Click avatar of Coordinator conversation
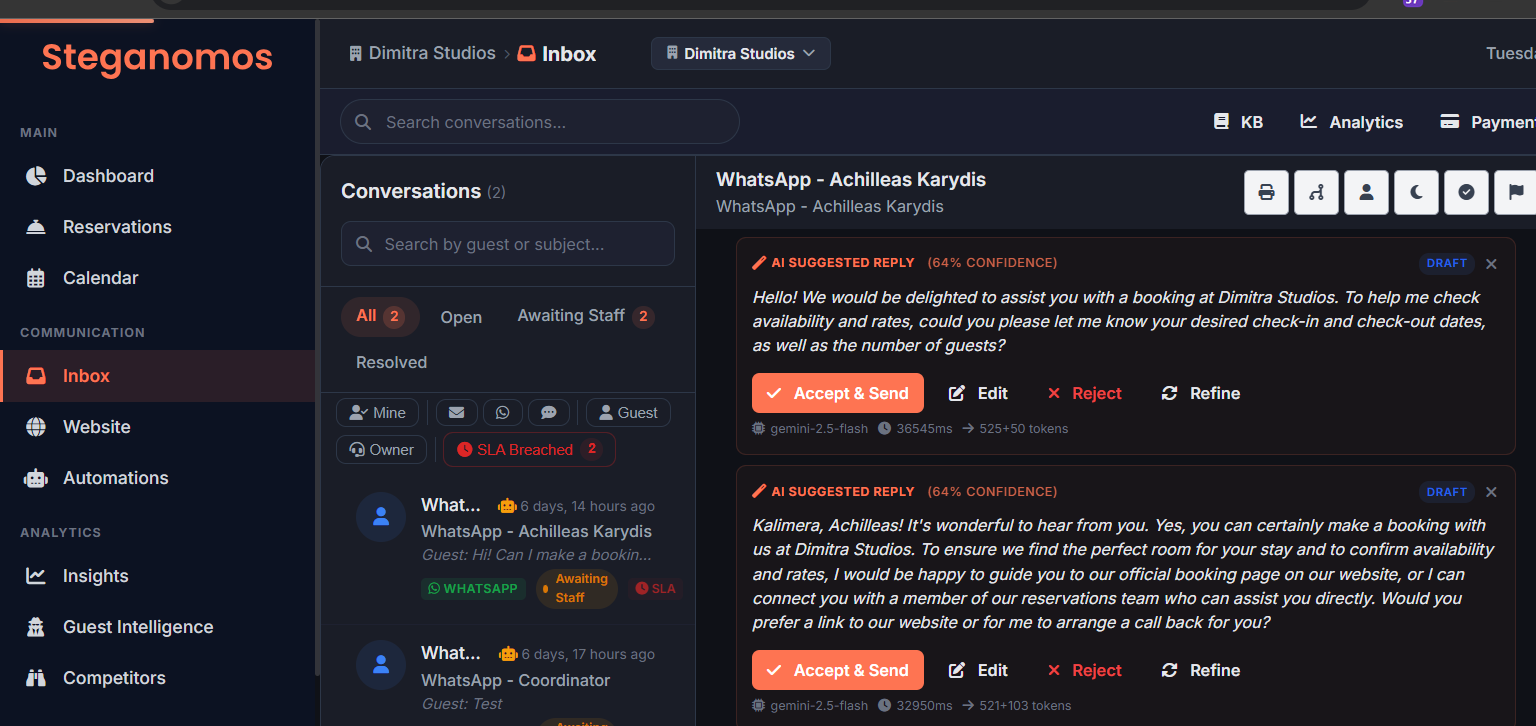 tap(381, 665)
